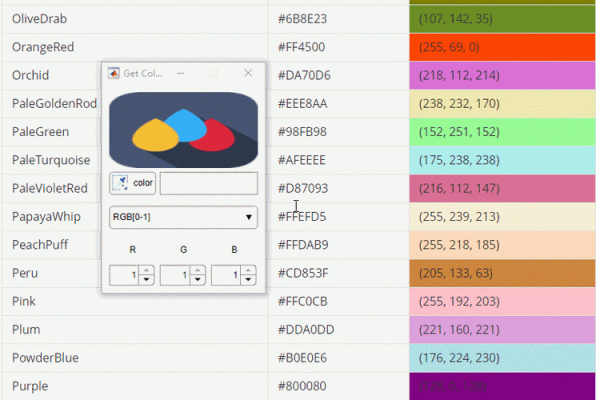The width and height of the screenshot is (596, 400).
Task: Open the RGB[0-1] format dropdown
Action: 183,217
